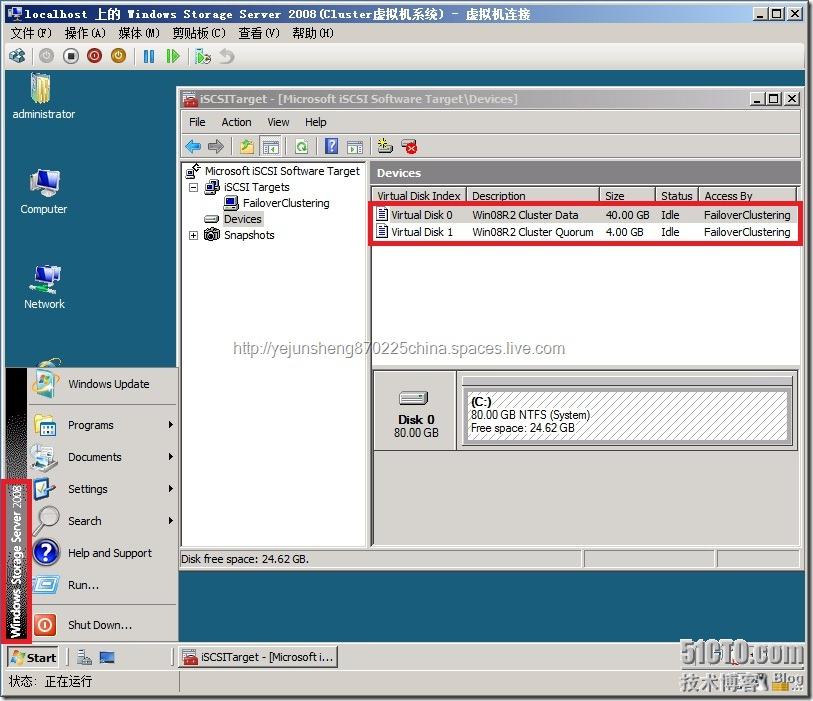Click the Delete virtual disk toolbar icon
Image resolution: width=813 pixels, height=701 pixels.
point(409,147)
